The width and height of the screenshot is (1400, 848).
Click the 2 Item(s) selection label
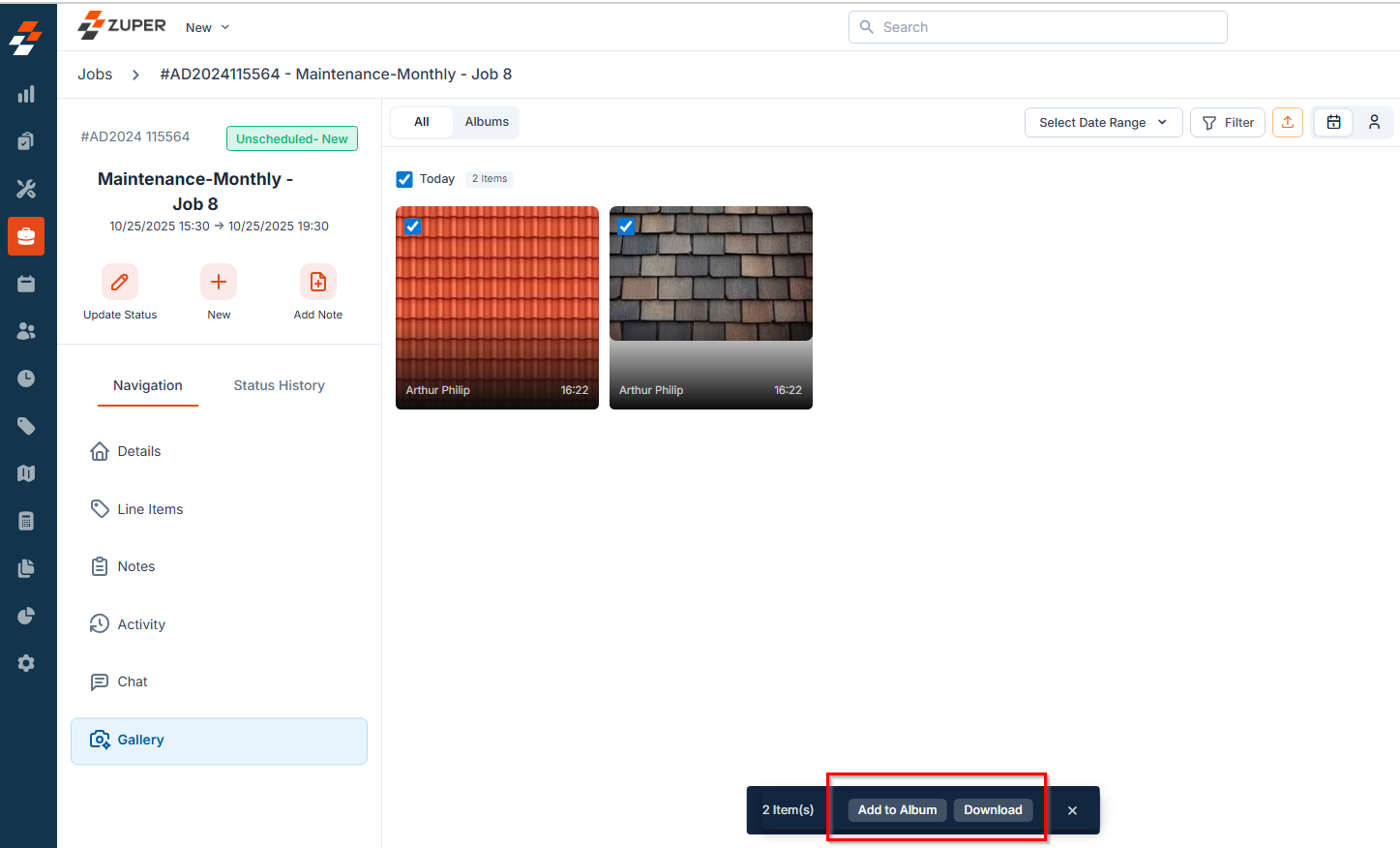pos(788,810)
